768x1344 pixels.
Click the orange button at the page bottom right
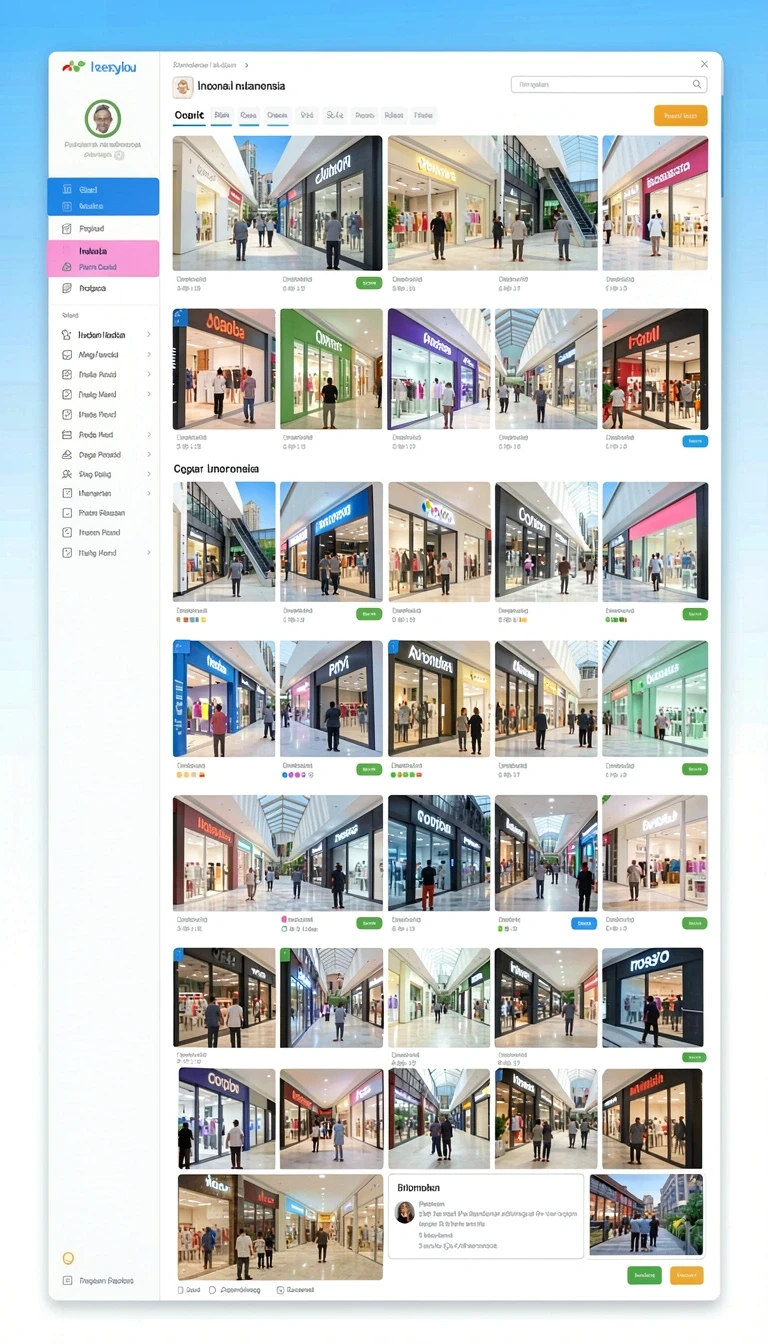pos(686,1275)
